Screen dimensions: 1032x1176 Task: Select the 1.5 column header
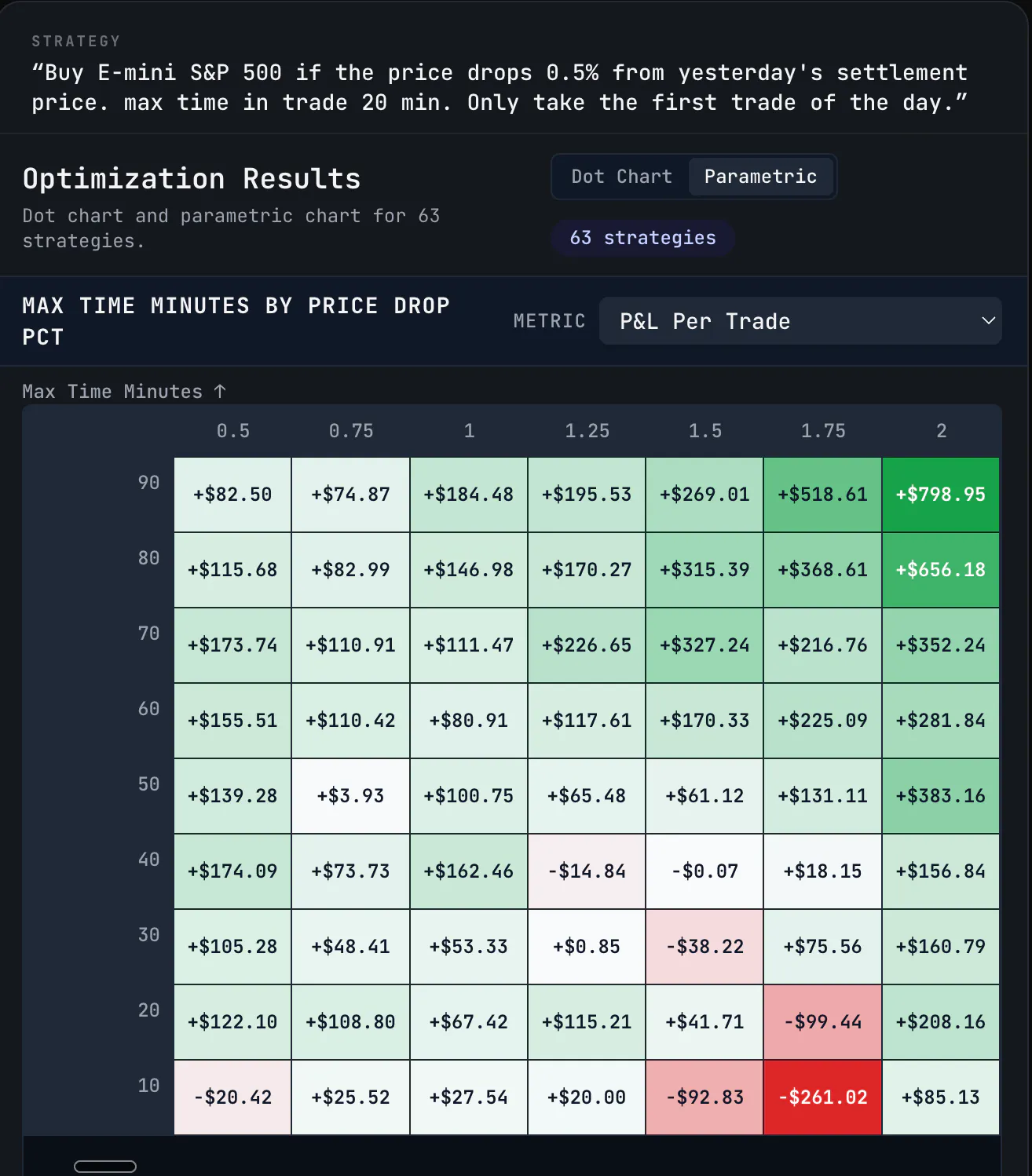coord(705,431)
